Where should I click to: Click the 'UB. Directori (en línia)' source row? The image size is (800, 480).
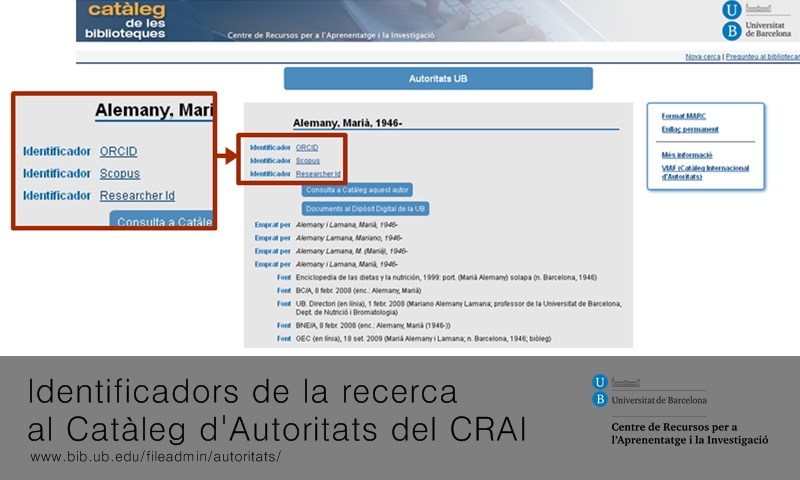[459, 308]
